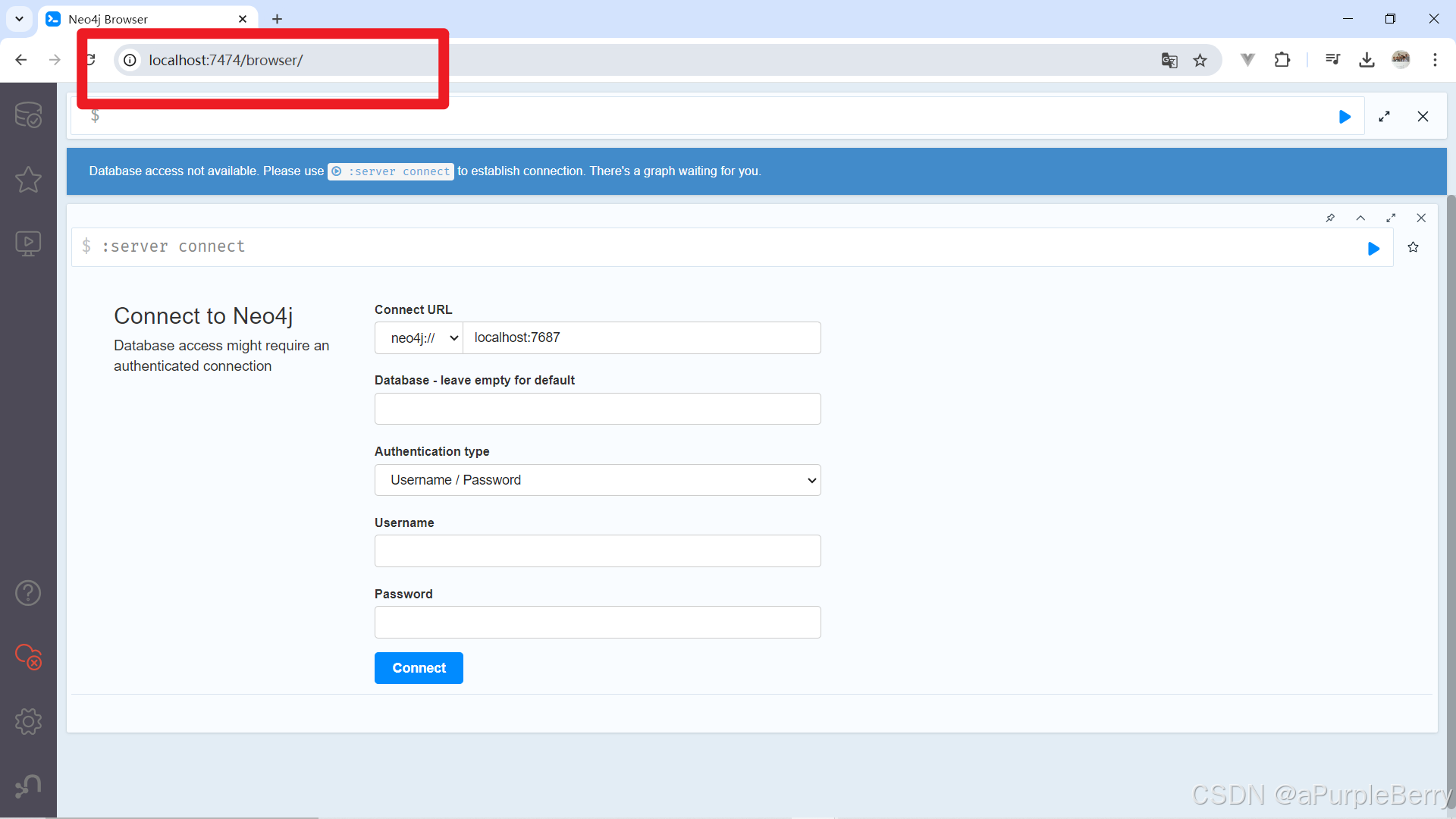Screen dimensions: 1456x819
Task: Click the help question mark icon
Action: pyautogui.click(x=27, y=592)
